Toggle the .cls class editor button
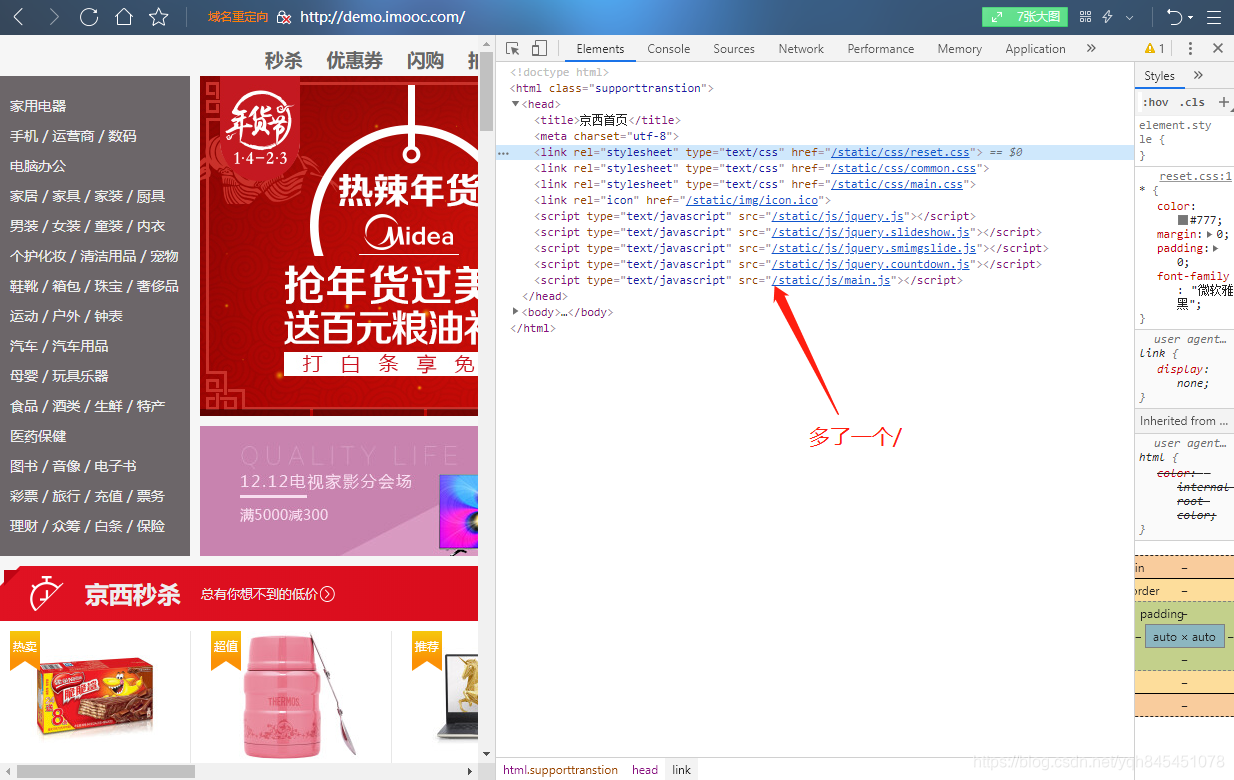Viewport: 1234px width, 780px height. [x=1192, y=102]
